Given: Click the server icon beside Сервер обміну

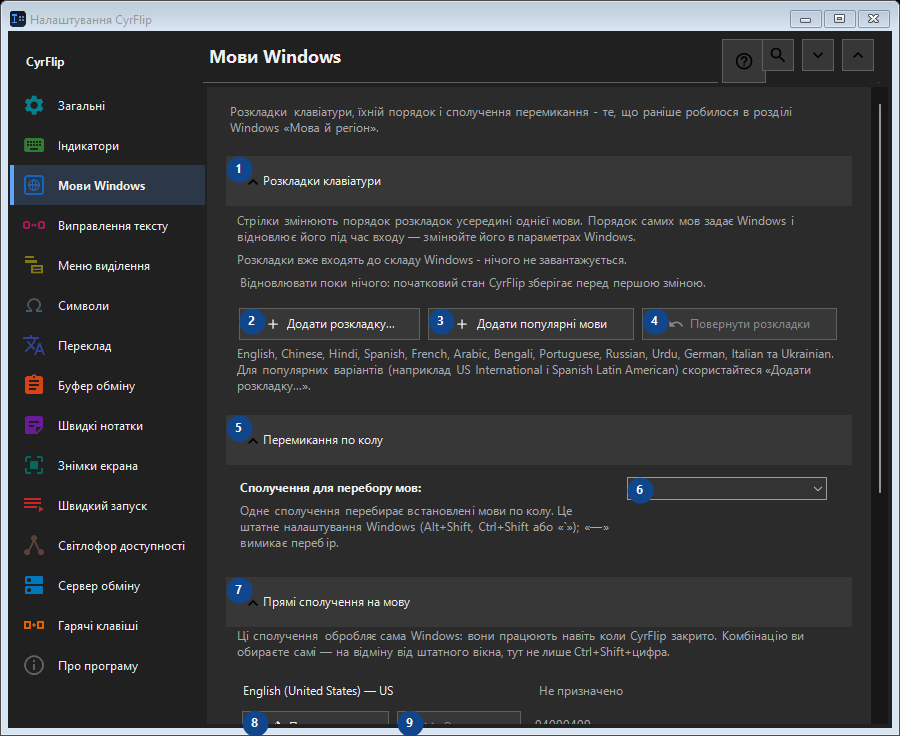Looking at the screenshot, I should 34,586.
